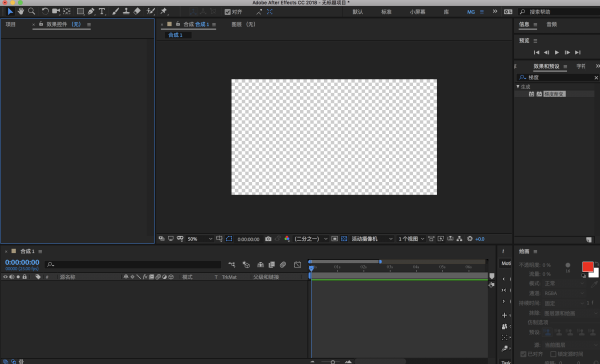The image size is (600, 364).
Task: Select the Unified Camera tool
Action: click(x=56, y=11)
